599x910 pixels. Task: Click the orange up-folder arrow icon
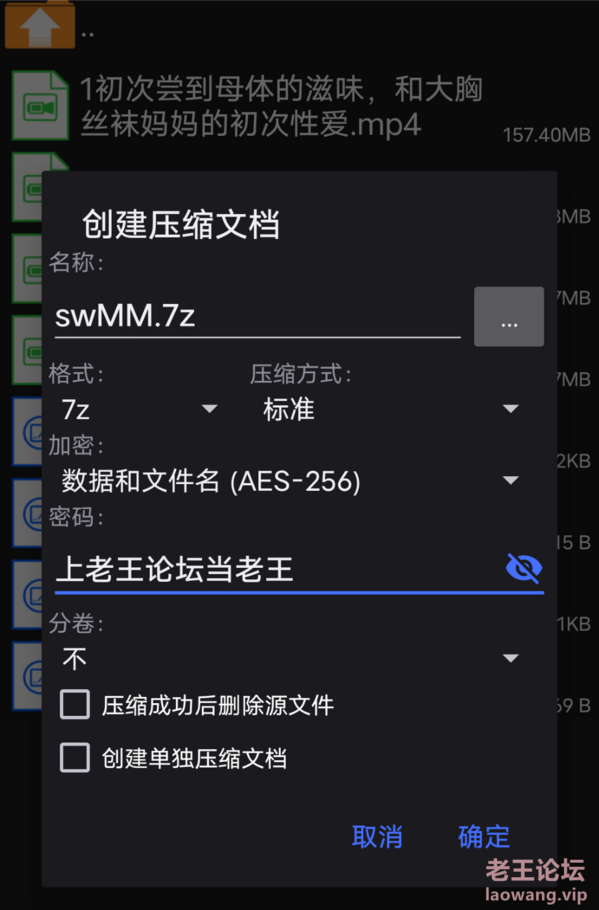[39, 24]
